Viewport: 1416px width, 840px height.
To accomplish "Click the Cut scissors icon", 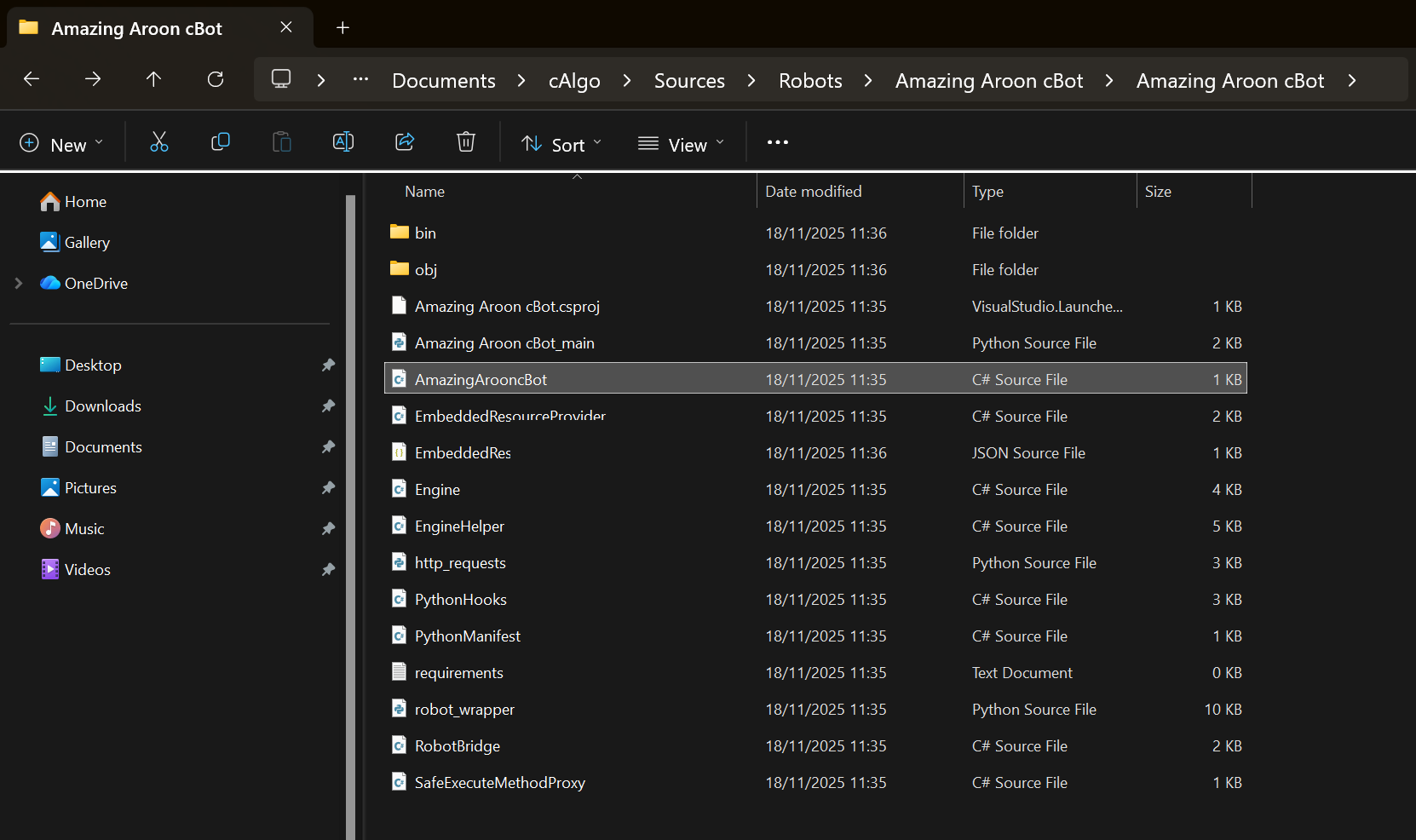I will (159, 142).
